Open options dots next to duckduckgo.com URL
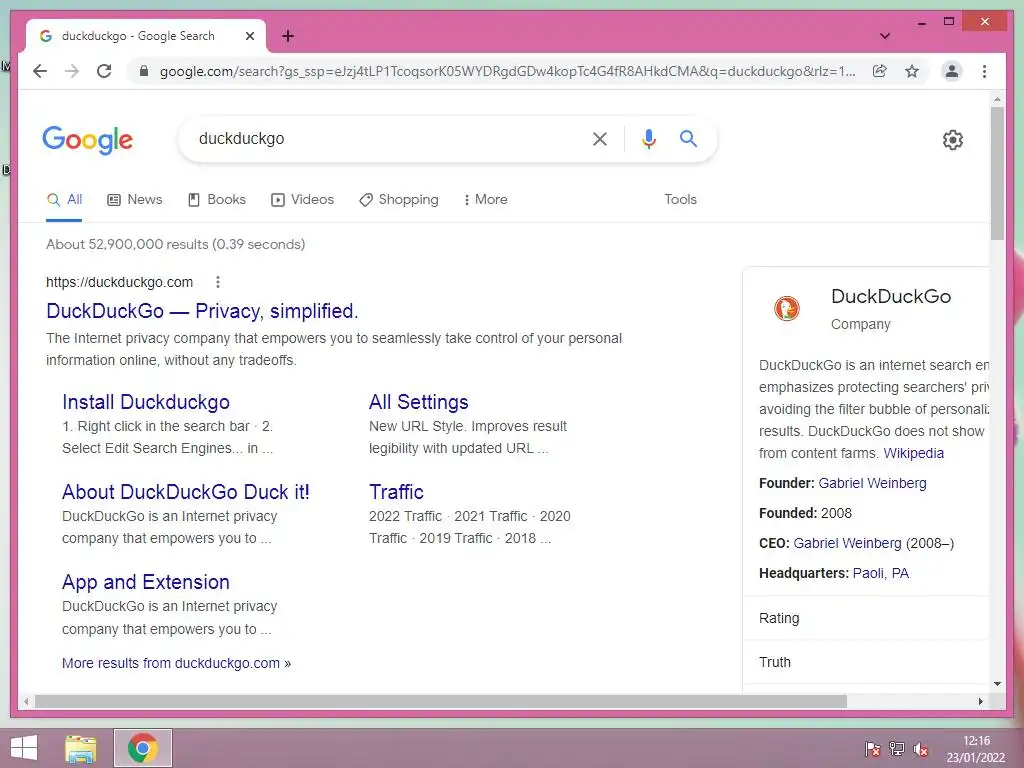This screenshot has width=1024, height=768. pyautogui.click(x=217, y=282)
